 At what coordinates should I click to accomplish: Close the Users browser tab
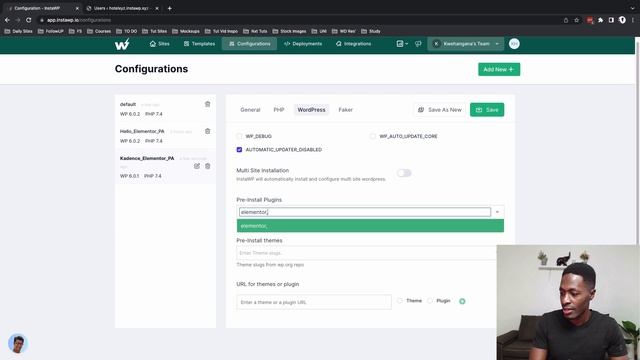(157, 8)
